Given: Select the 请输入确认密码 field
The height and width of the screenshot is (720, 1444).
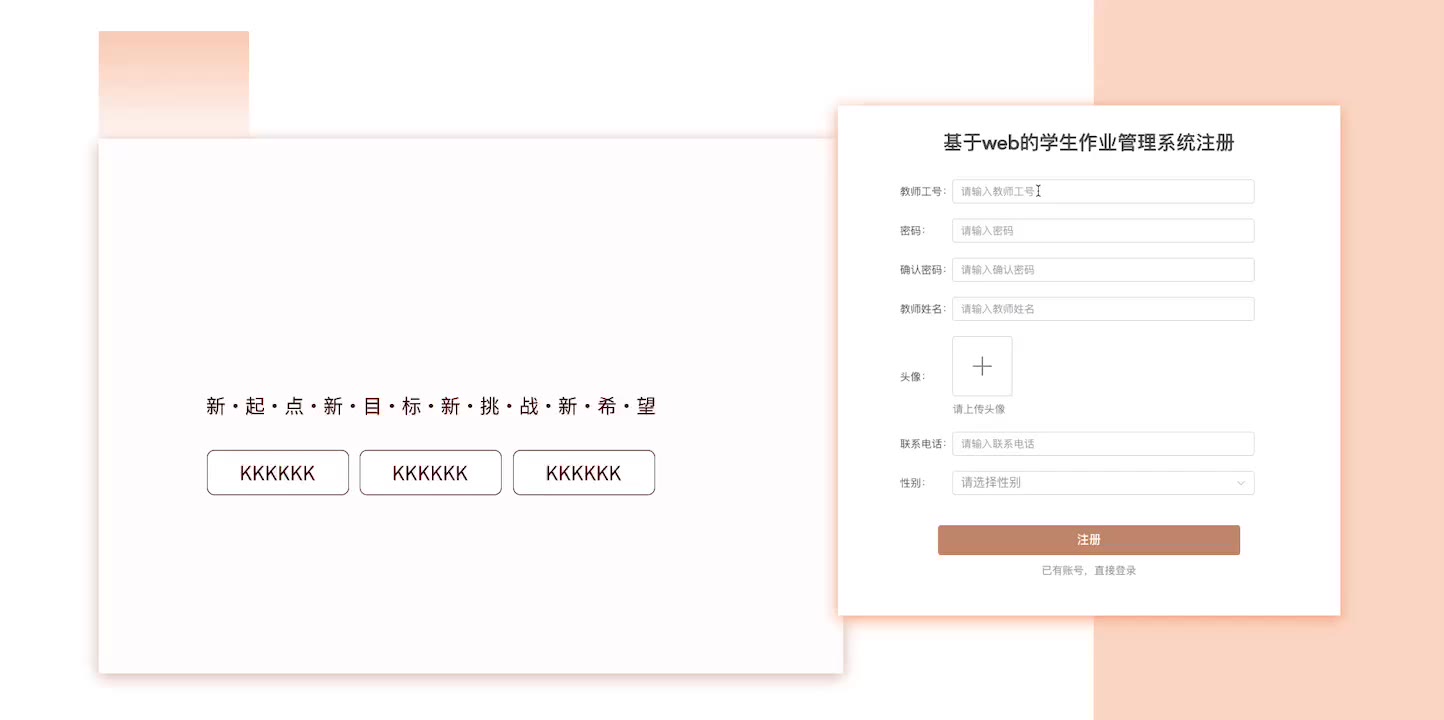Looking at the screenshot, I should tap(1103, 270).
